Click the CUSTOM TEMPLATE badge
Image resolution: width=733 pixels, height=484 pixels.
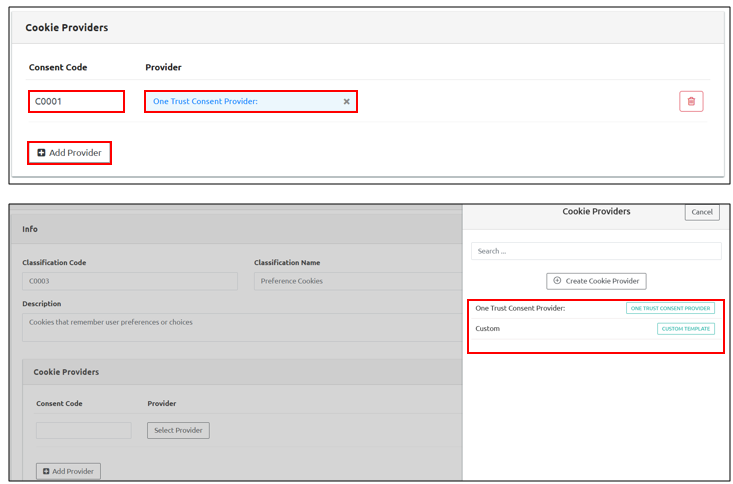tap(685, 328)
